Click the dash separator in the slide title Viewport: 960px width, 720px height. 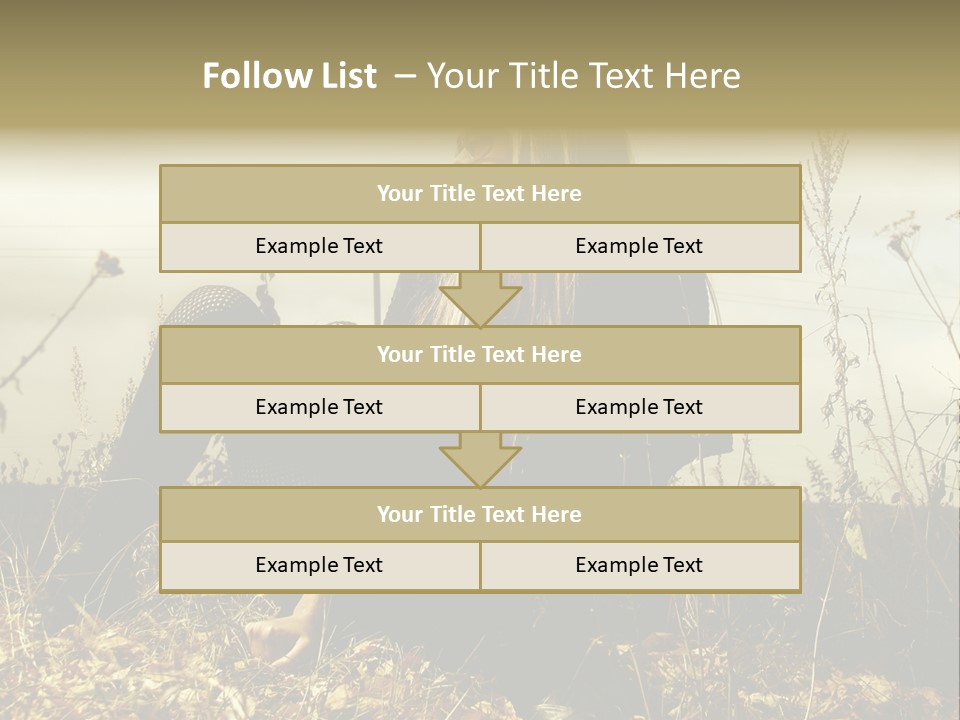point(405,76)
